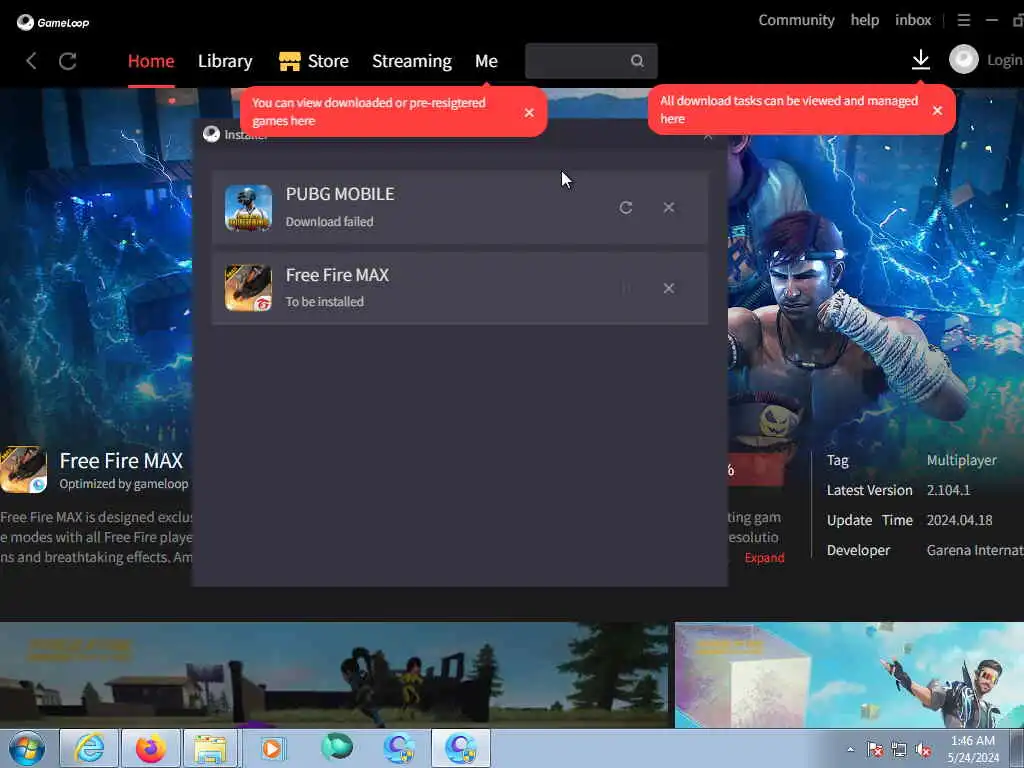Image resolution: width=1024 pixels, height=768 pixels.
Task: Click the network tray icon
Action: click(x=899, y=750)
